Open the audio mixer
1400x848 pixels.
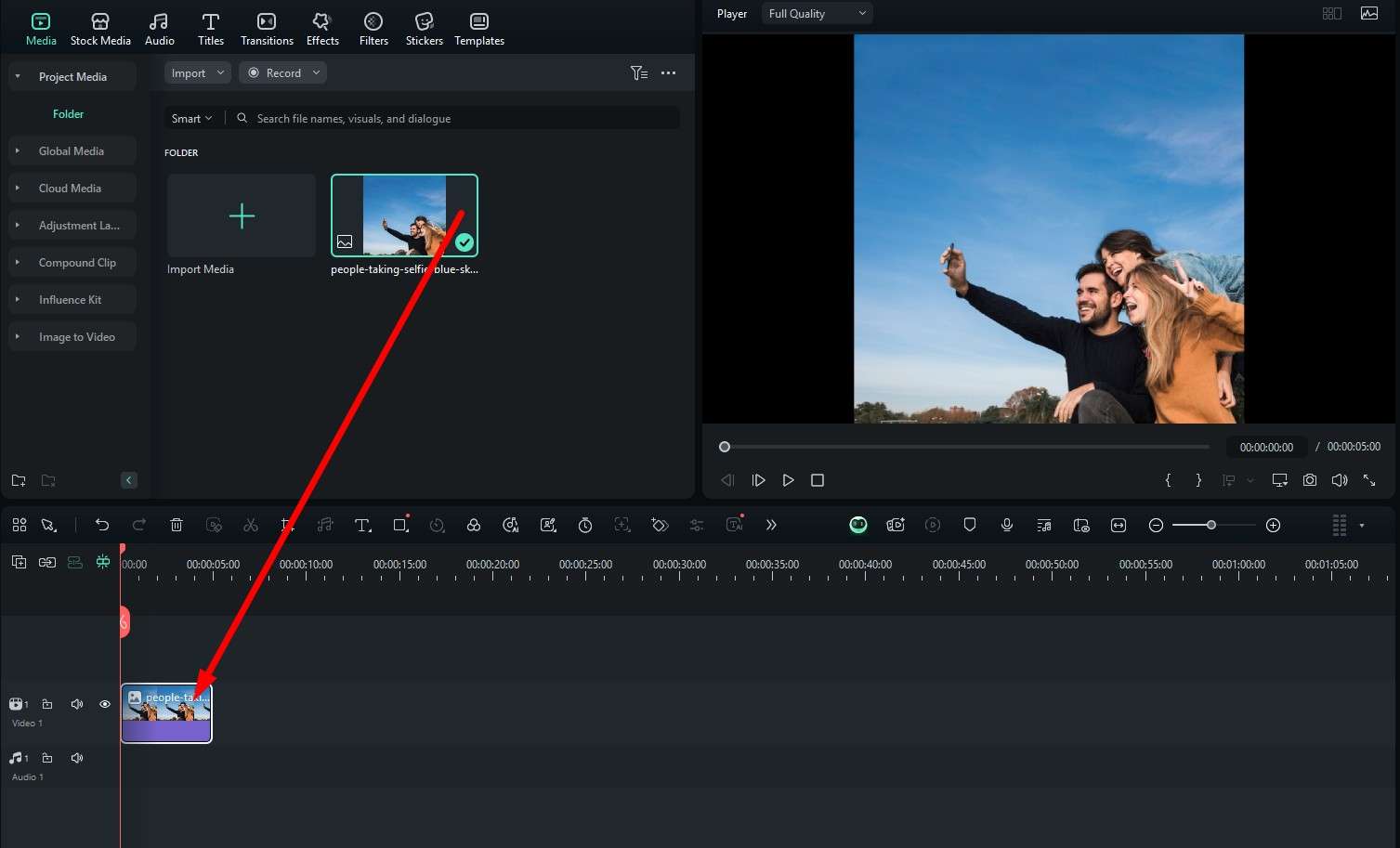pos(1044,525)
